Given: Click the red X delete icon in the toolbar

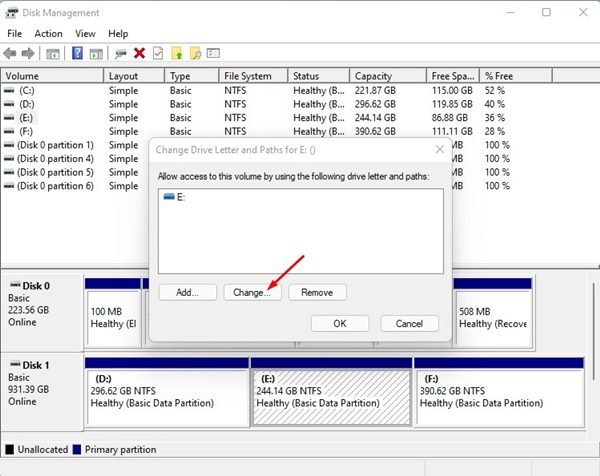Looking at the screenshot, I should click(x=139, y=53).
